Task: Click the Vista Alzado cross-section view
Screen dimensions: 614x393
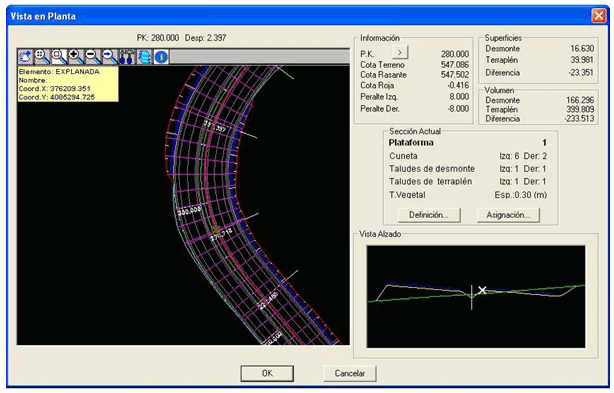Action: click(x=476, y=296)
